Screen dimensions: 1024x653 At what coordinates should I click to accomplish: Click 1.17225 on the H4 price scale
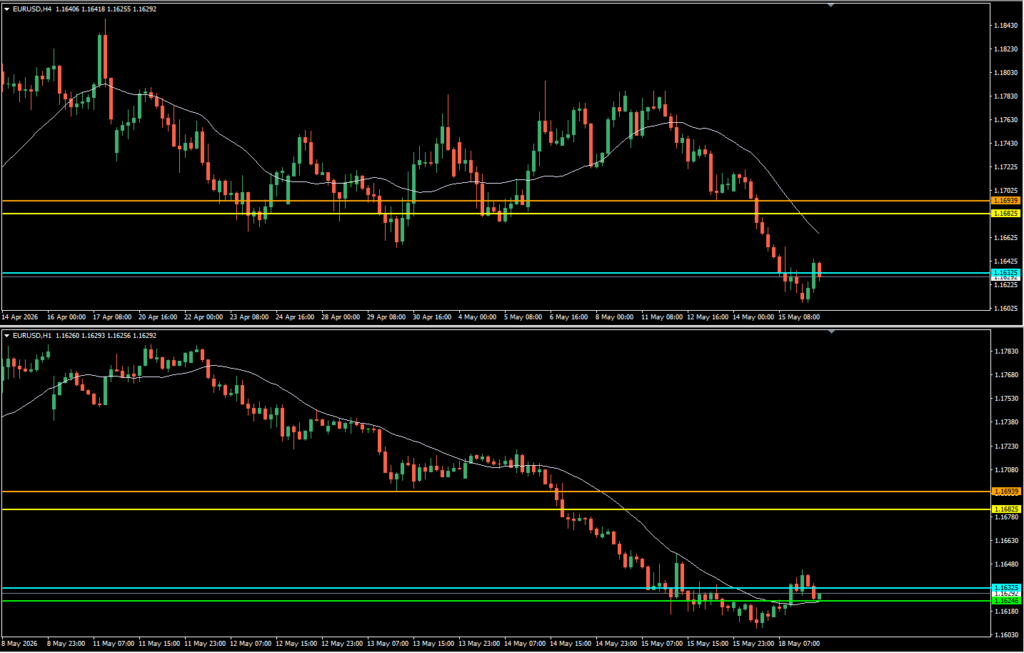pos(1008,167)
